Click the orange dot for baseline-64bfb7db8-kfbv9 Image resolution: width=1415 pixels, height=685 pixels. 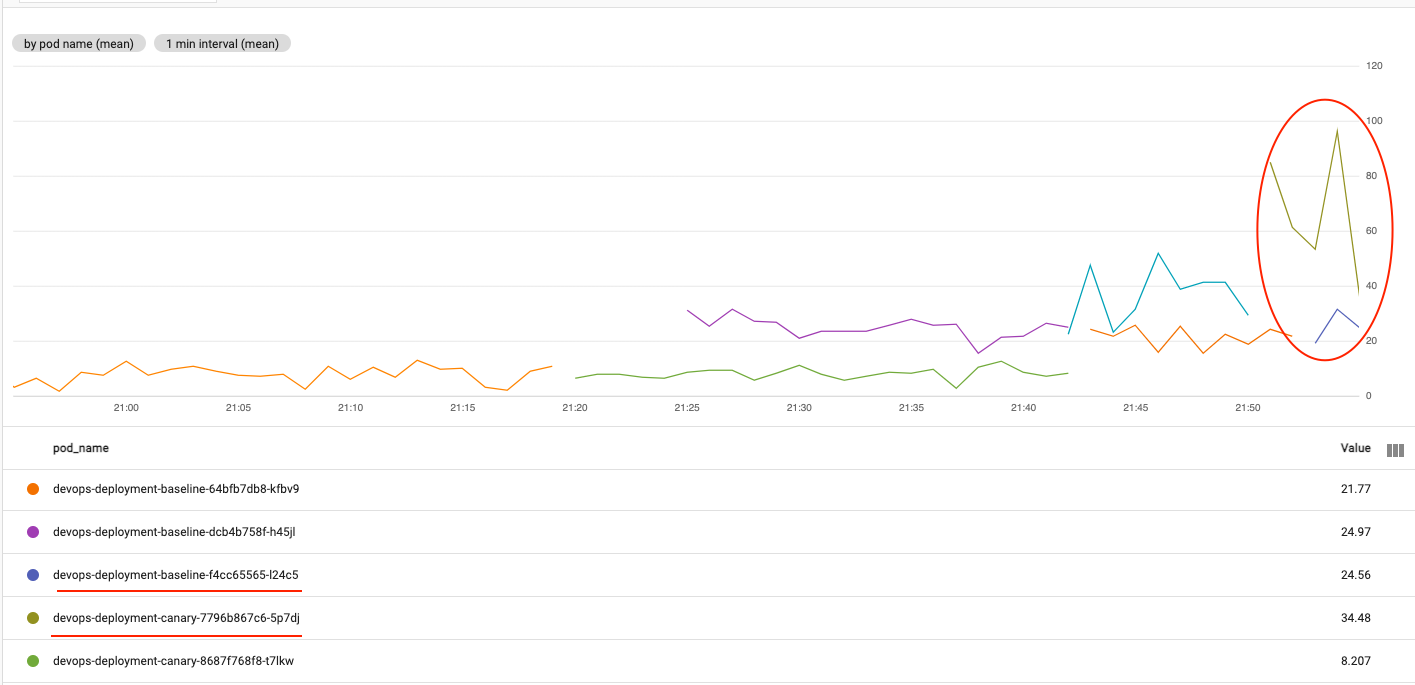tap(33, 489)
